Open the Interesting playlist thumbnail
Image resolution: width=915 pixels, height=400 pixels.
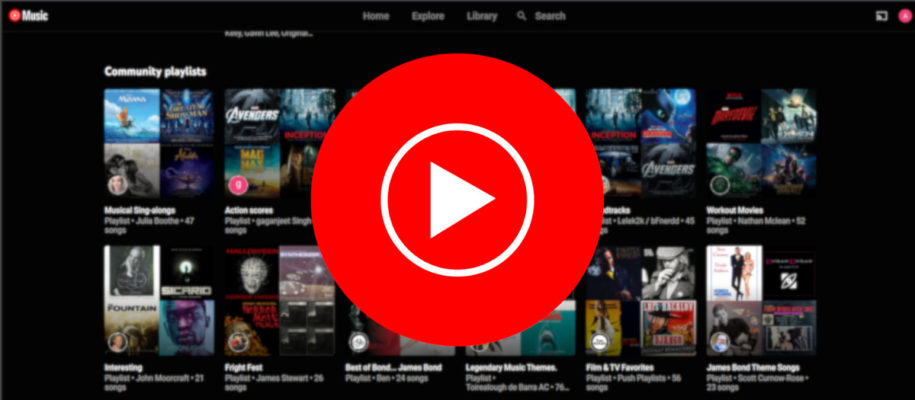coord(145,300)
